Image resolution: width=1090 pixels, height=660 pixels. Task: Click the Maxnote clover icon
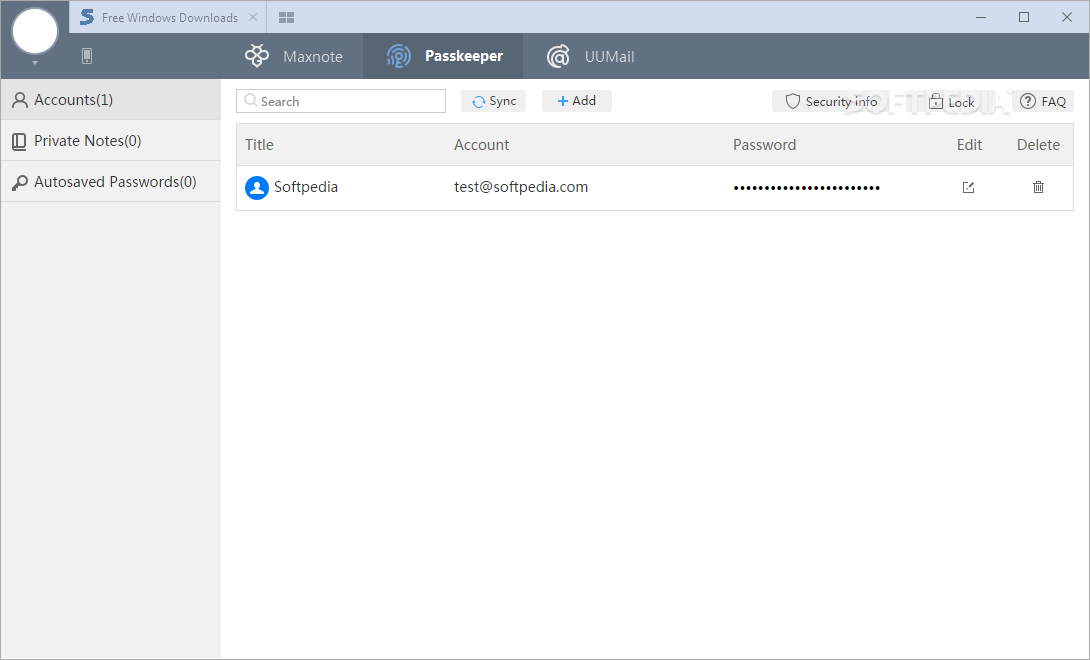point(257,56)
